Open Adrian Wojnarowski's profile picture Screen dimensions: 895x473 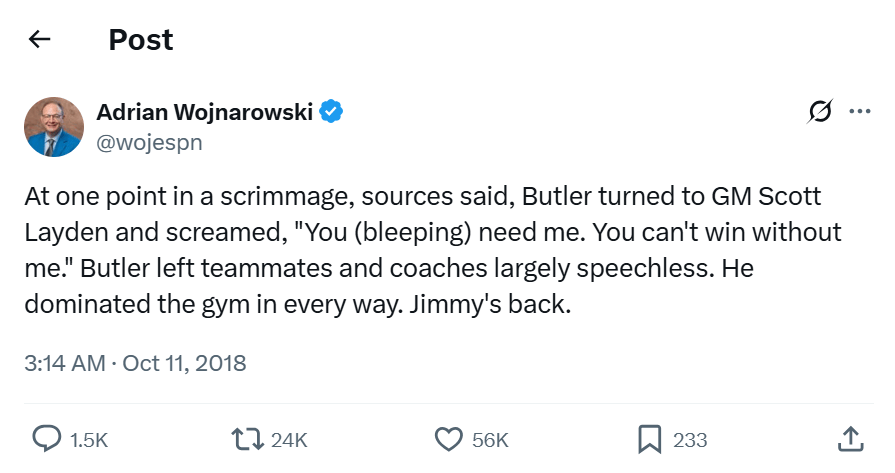point(54,127)
